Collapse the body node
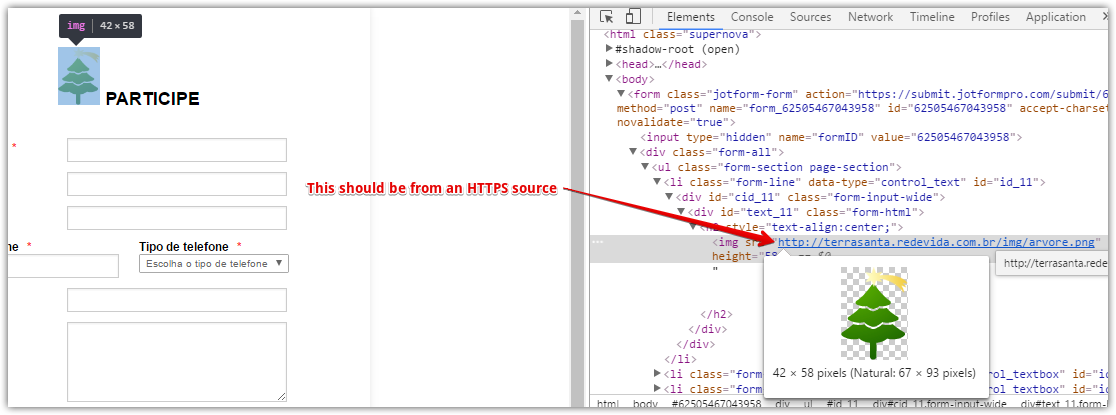Viewport: 1116px width, 415px height. coord(609,79)
